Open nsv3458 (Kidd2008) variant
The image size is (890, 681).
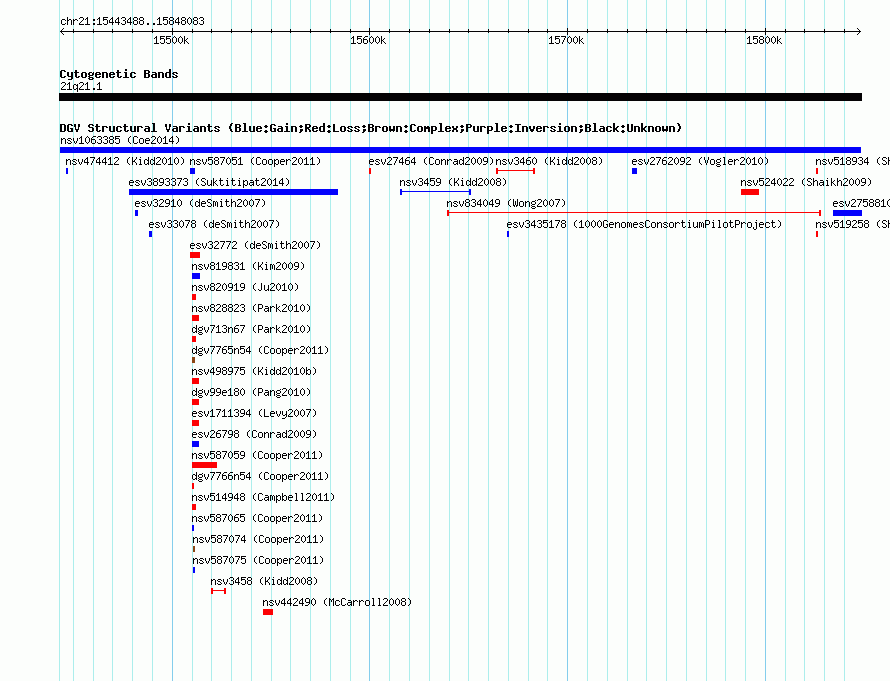(264, 581)
